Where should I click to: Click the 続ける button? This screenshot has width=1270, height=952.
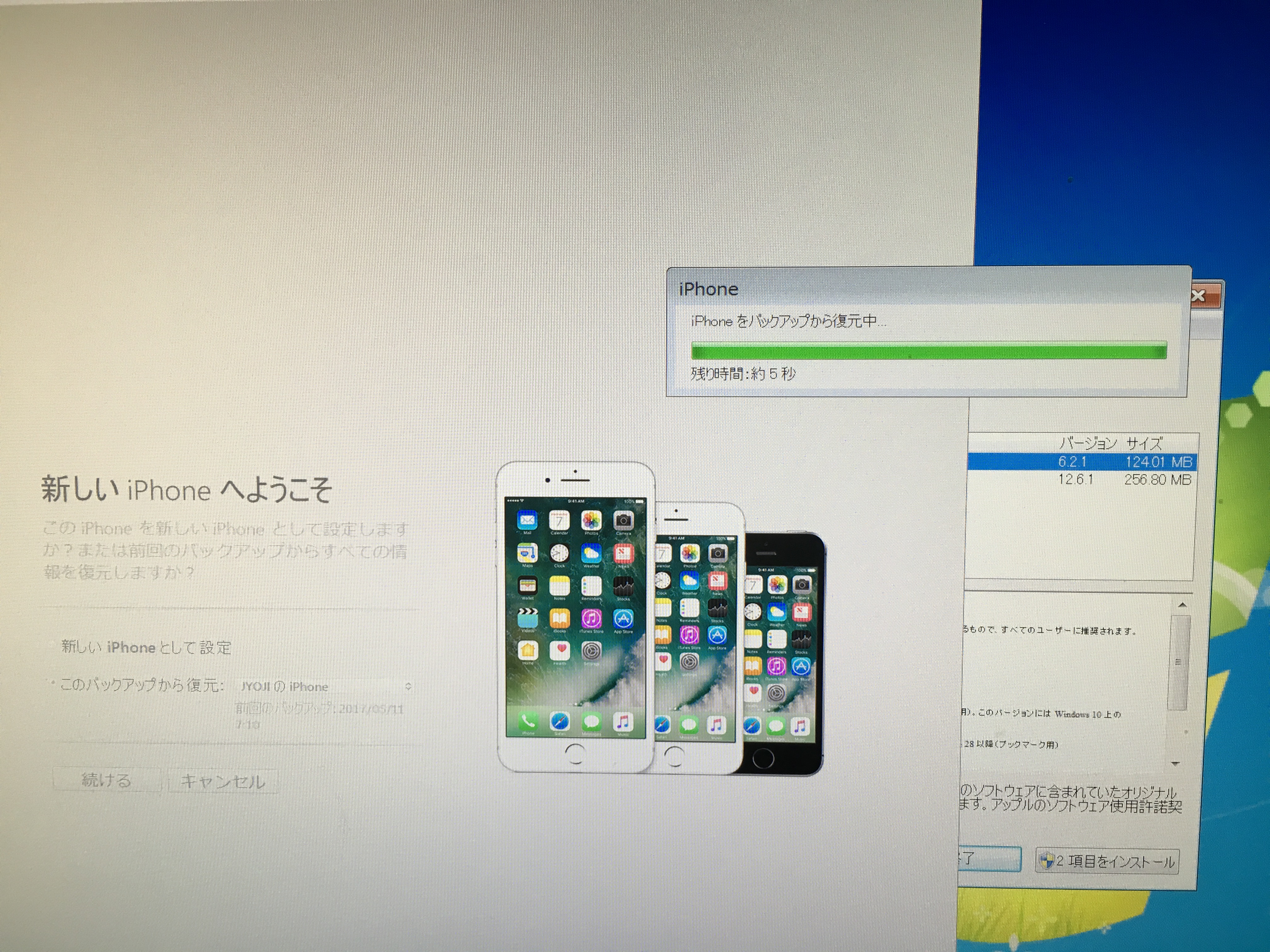pyautogui.click(x=107, y=780)
